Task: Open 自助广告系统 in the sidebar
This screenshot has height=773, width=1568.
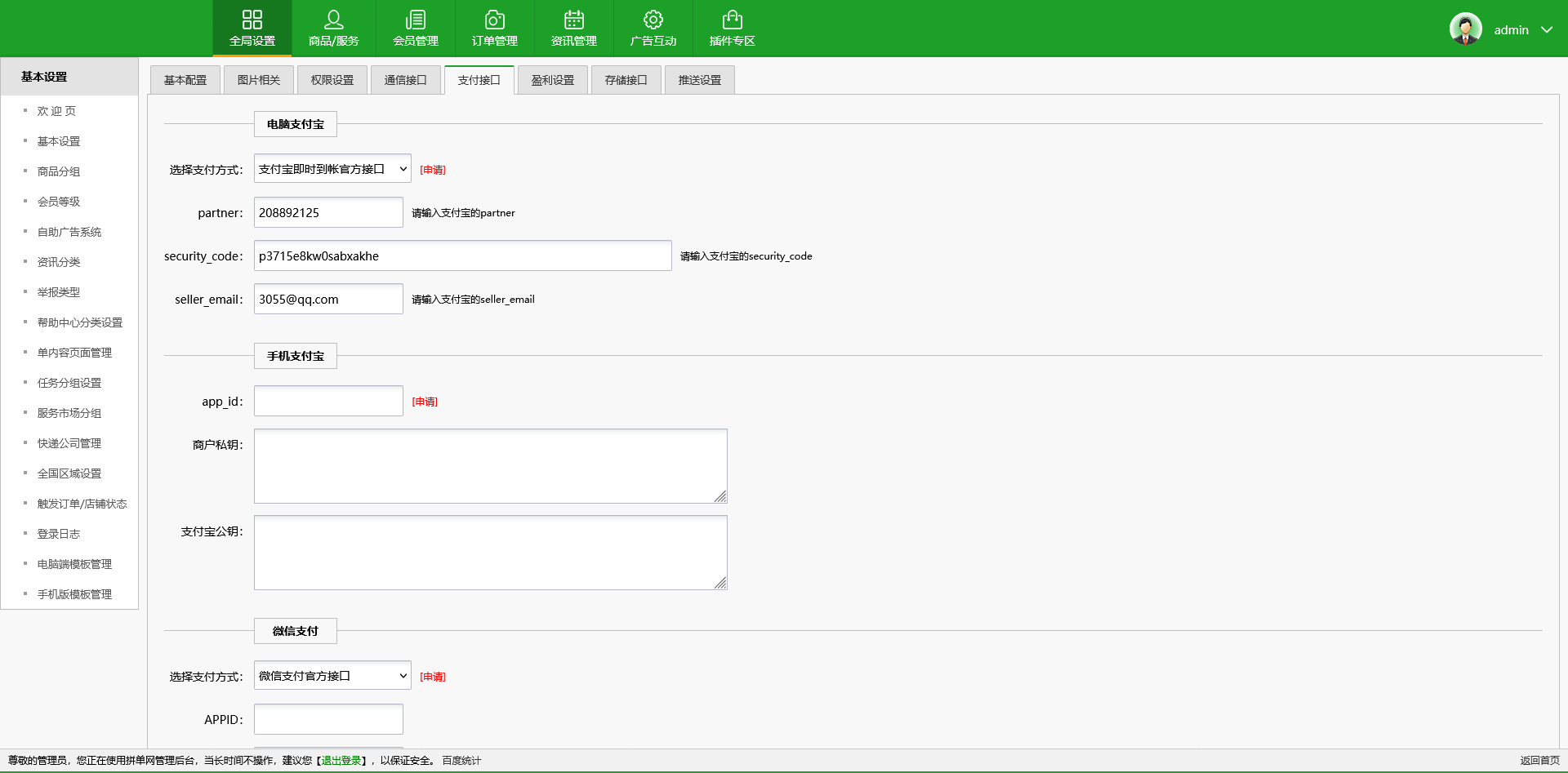Action: coord(69,232)
